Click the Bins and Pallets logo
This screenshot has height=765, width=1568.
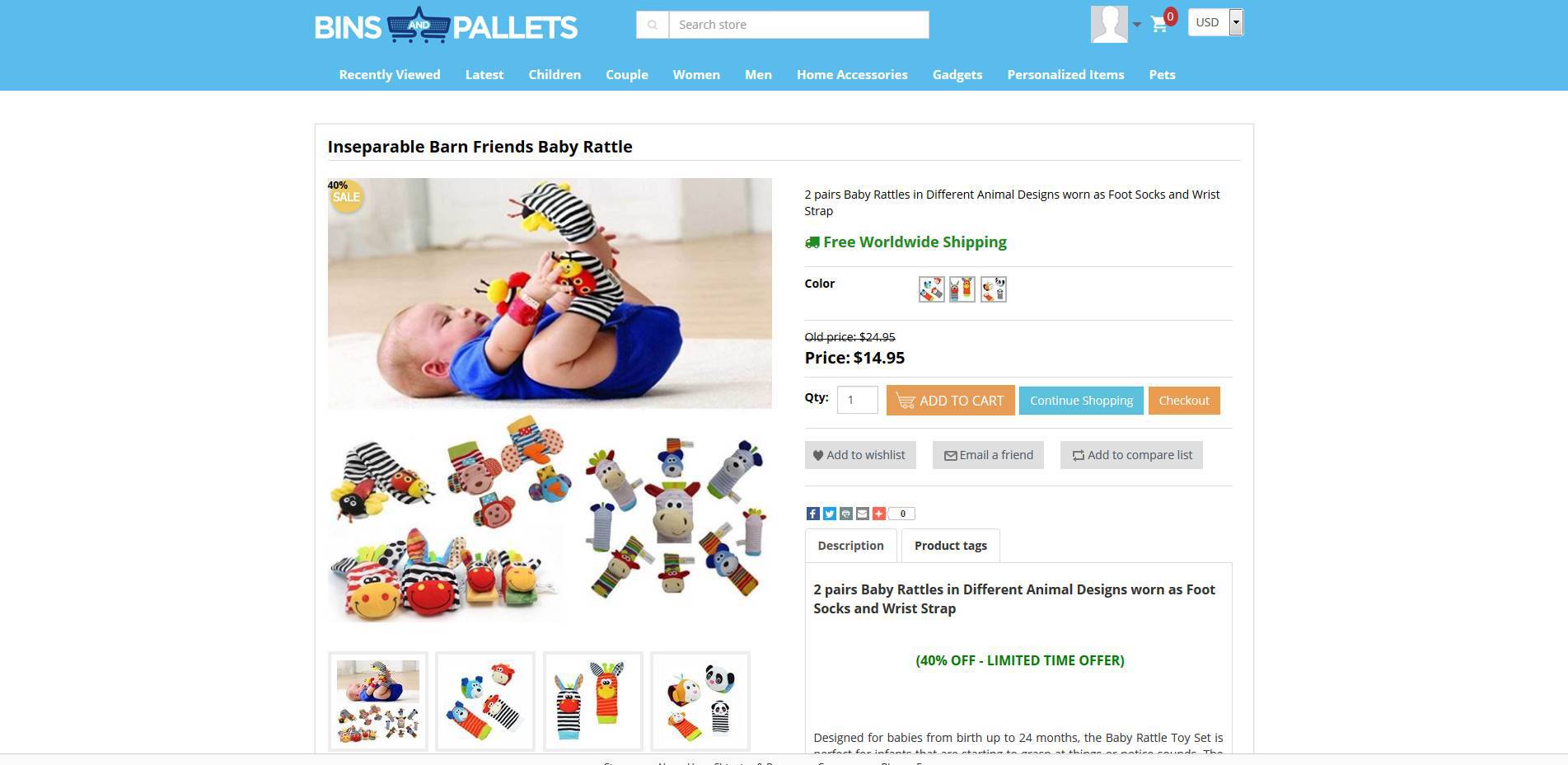pos(446,26)
